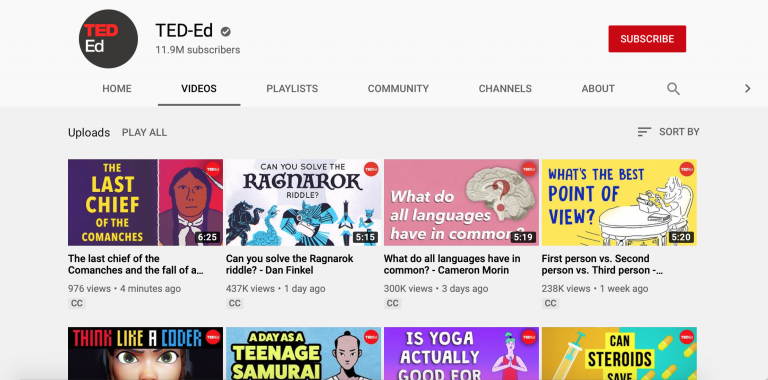The width and height of the screenshot is (768, 380).
Task: Select the Channels tab
Action: [x=505, y=89]
